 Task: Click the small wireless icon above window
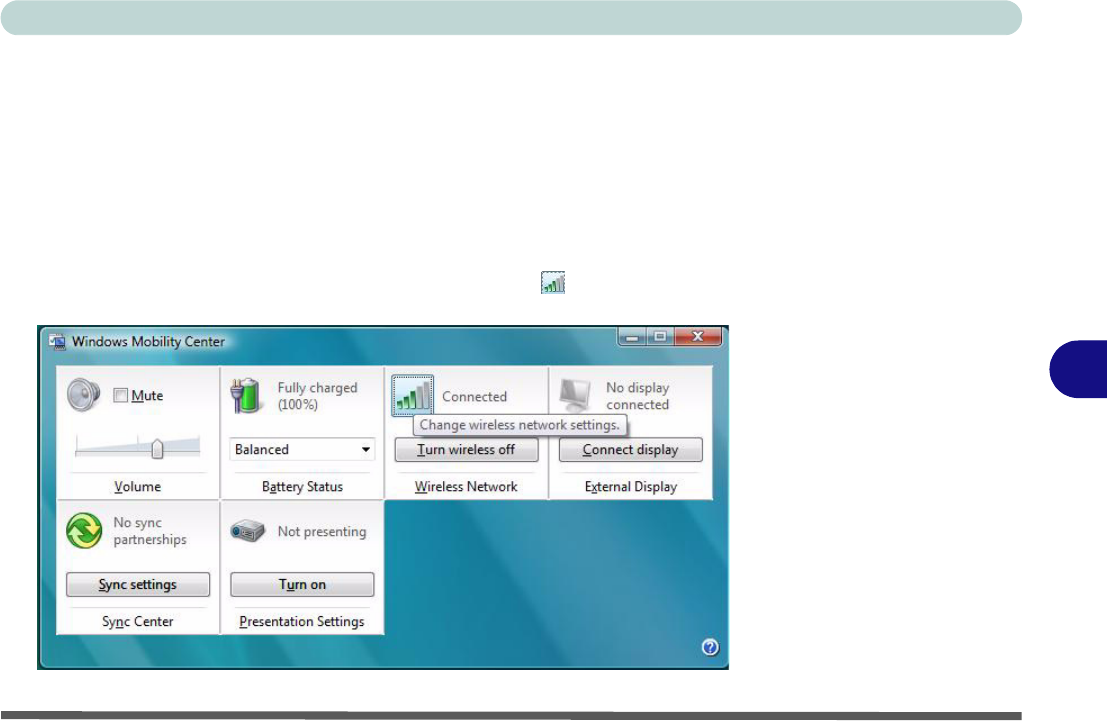pos(553,282)
